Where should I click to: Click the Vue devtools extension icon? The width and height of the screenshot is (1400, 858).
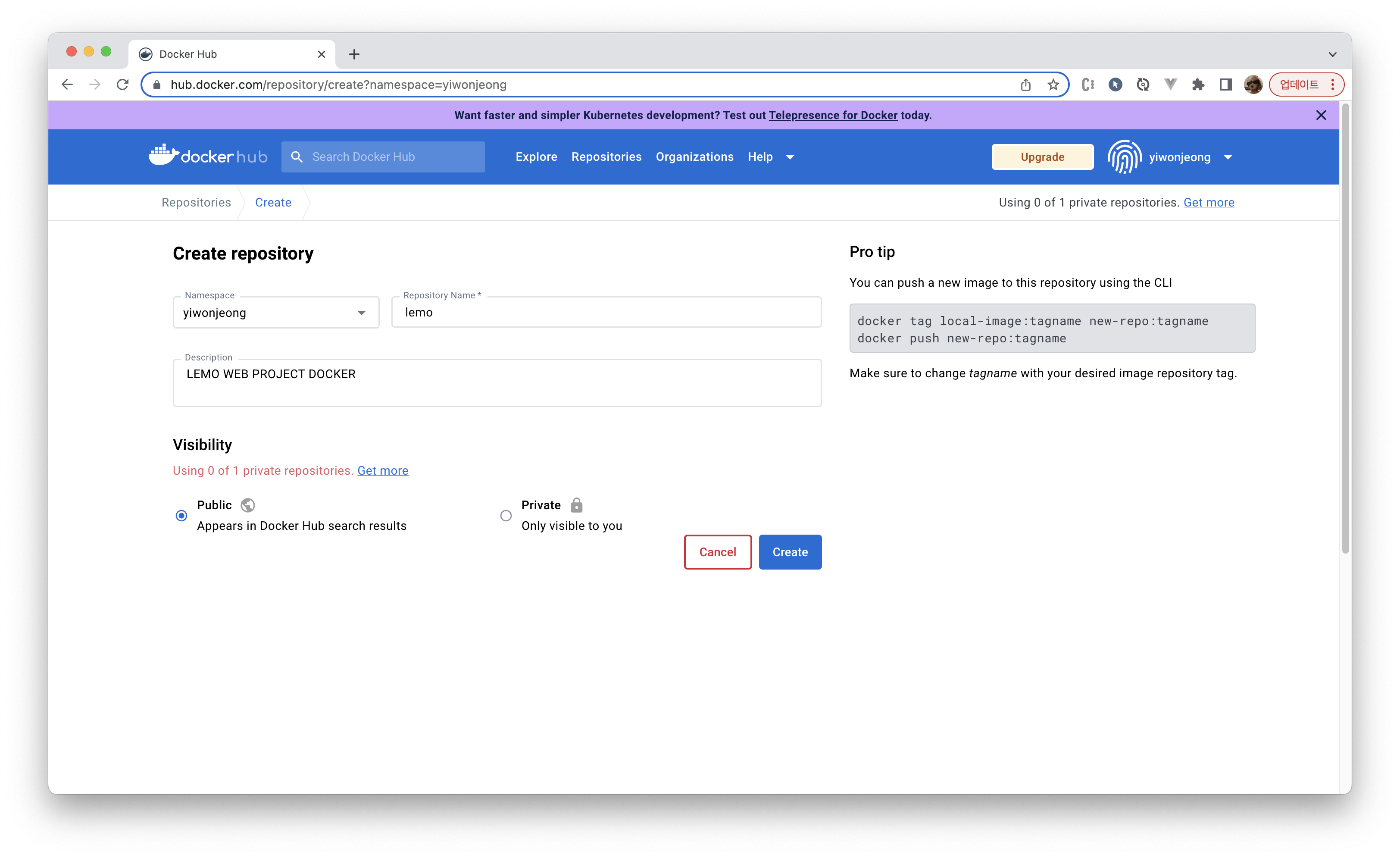pyautogui.click(x=1170, y=85)
